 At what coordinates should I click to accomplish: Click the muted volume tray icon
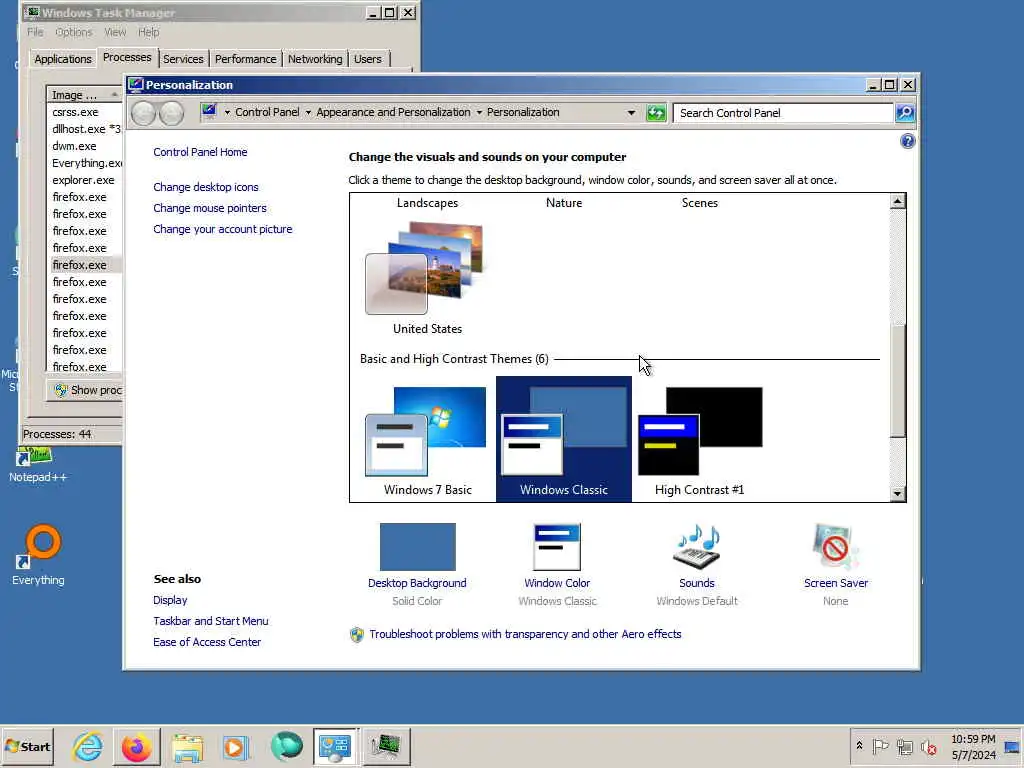pyautogui.click(x=928, y=746)
